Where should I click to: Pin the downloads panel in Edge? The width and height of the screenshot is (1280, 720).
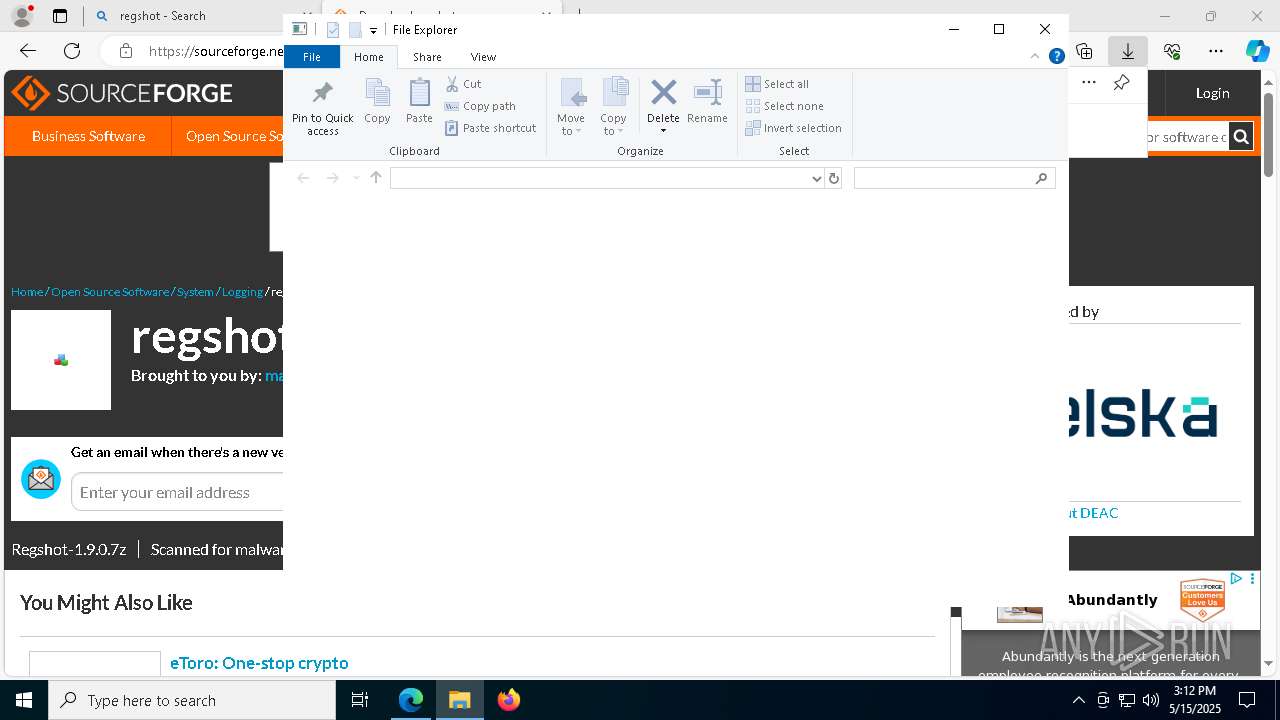[1122, 83]
